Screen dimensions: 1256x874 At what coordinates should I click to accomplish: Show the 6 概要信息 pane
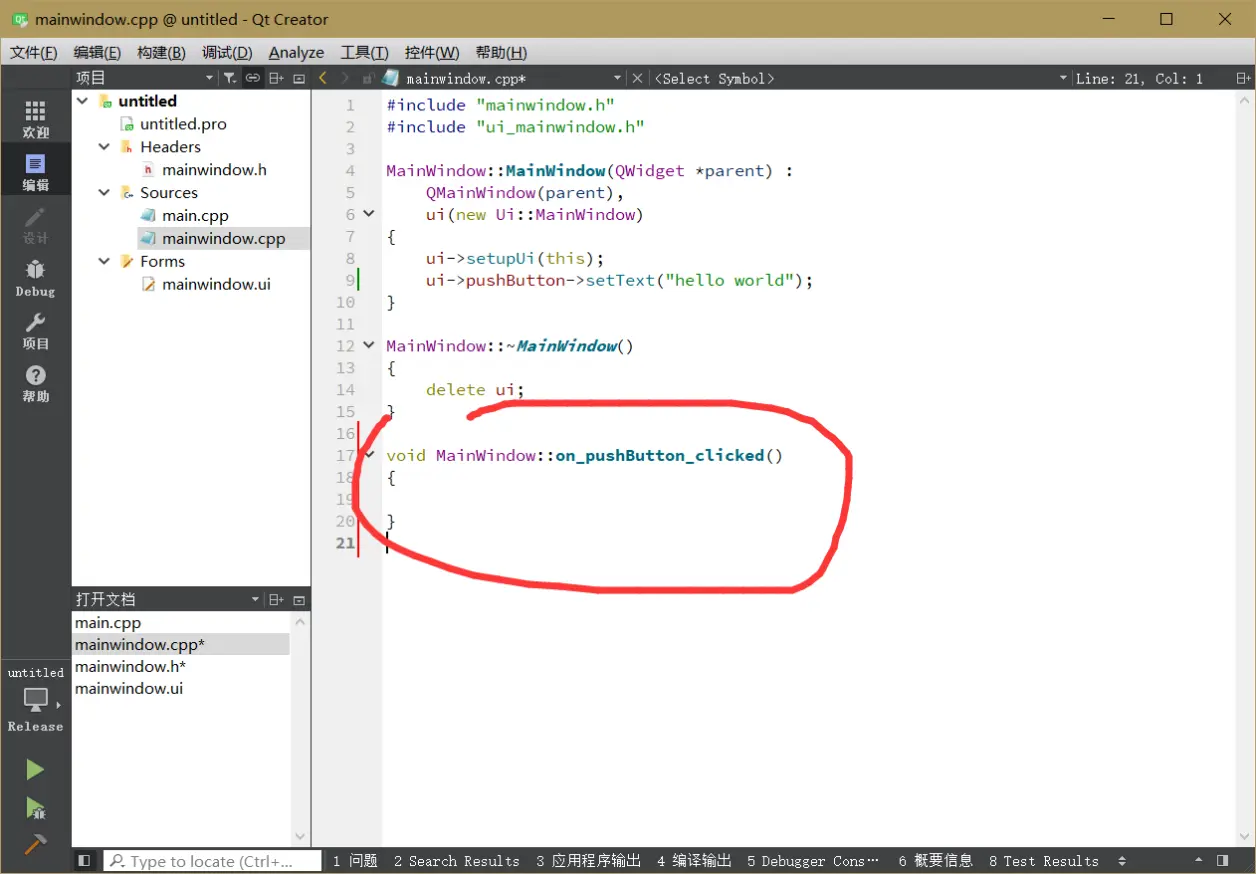(x=935, y=860)
